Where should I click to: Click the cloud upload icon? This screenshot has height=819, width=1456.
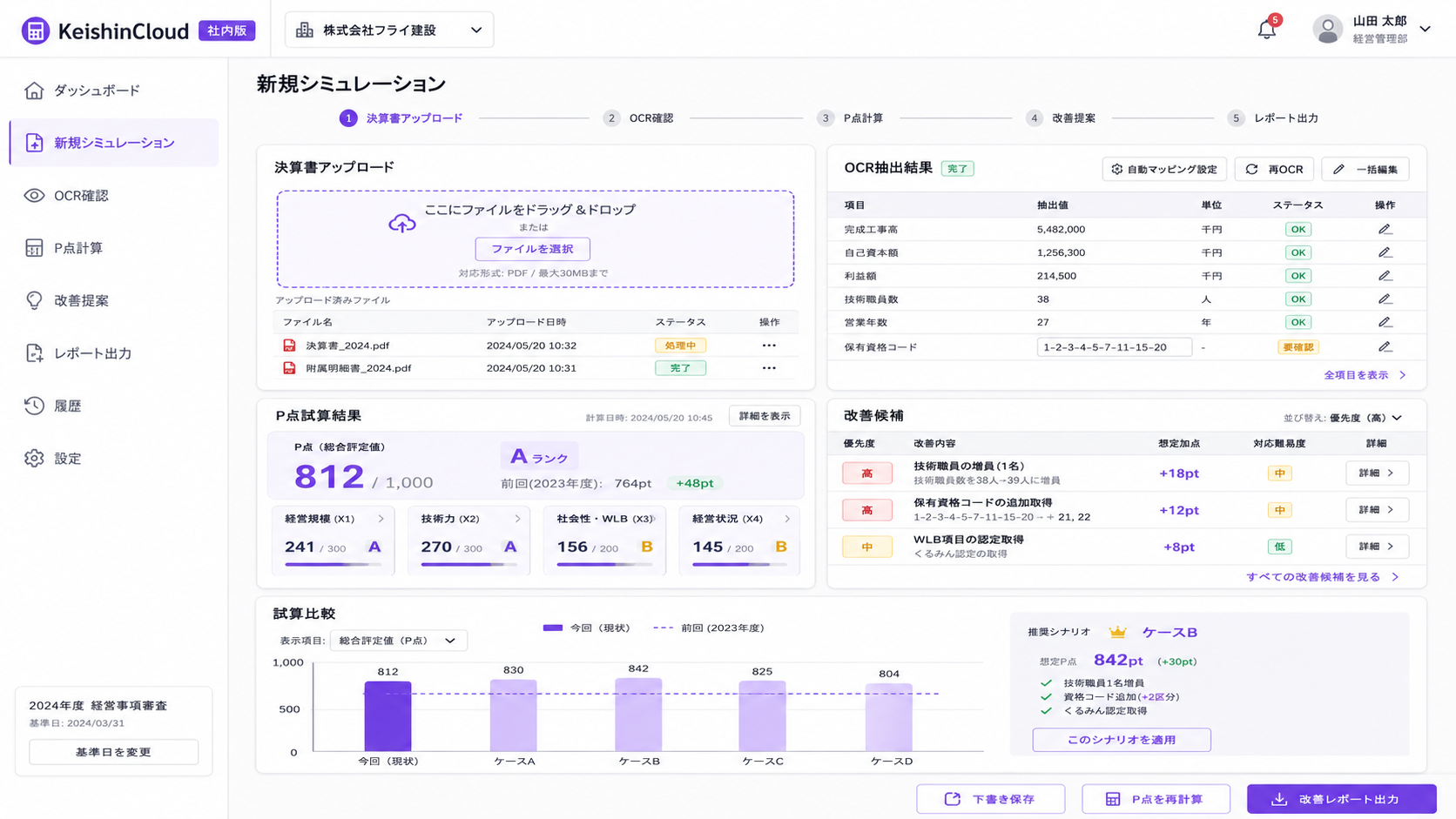click(401, 223)
